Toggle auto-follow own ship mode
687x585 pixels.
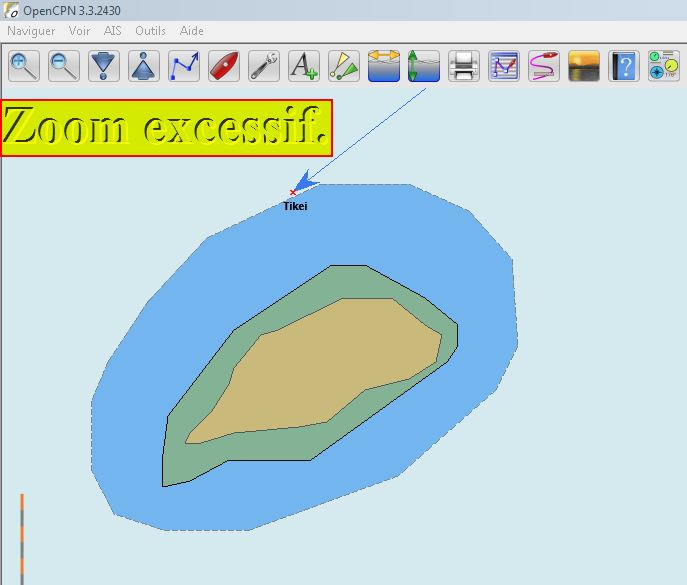click(224, 67)
